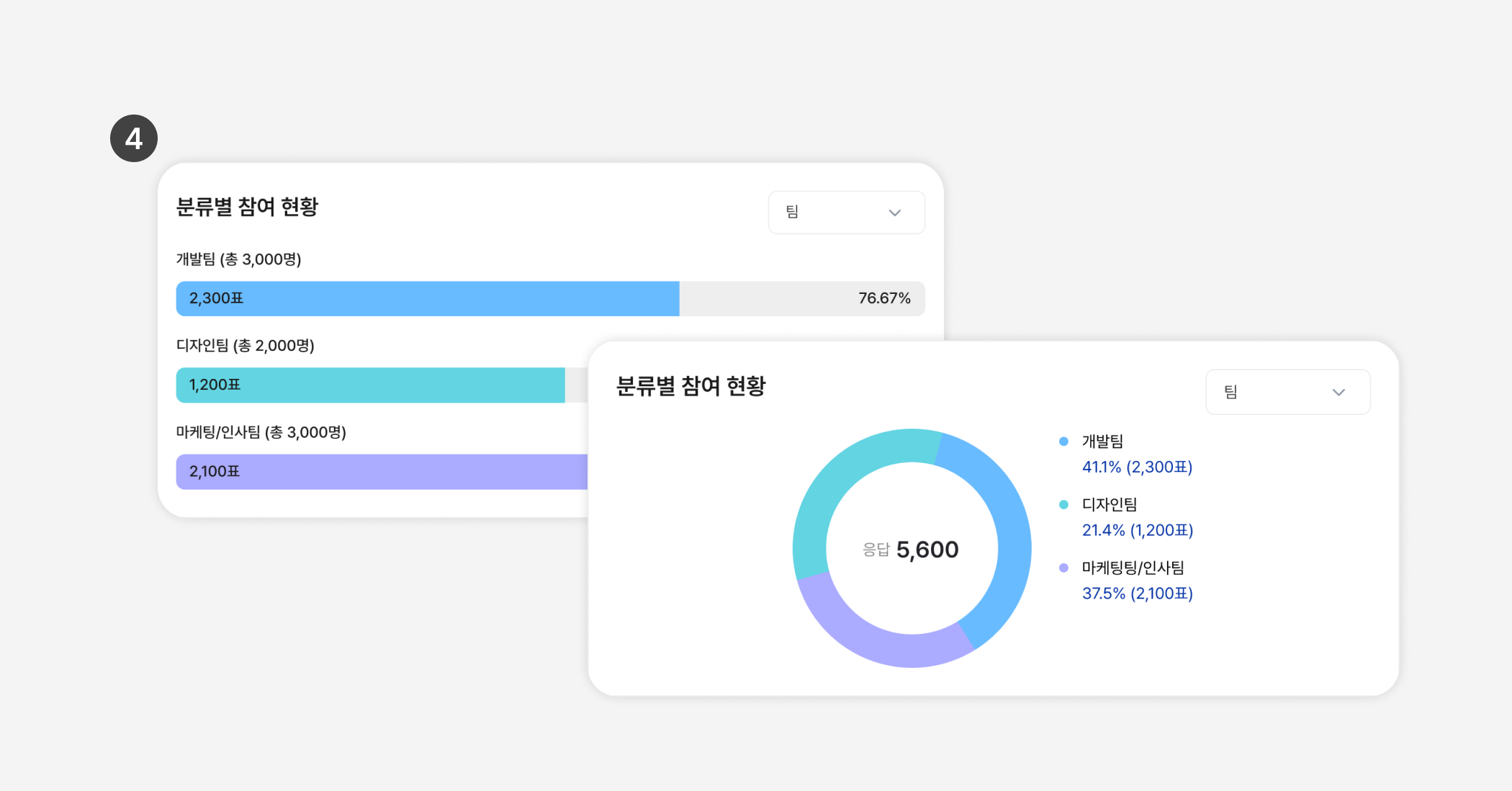Click the legend value 41.1% (2,300표)
1512x791 pixels.
(1138, 468)
